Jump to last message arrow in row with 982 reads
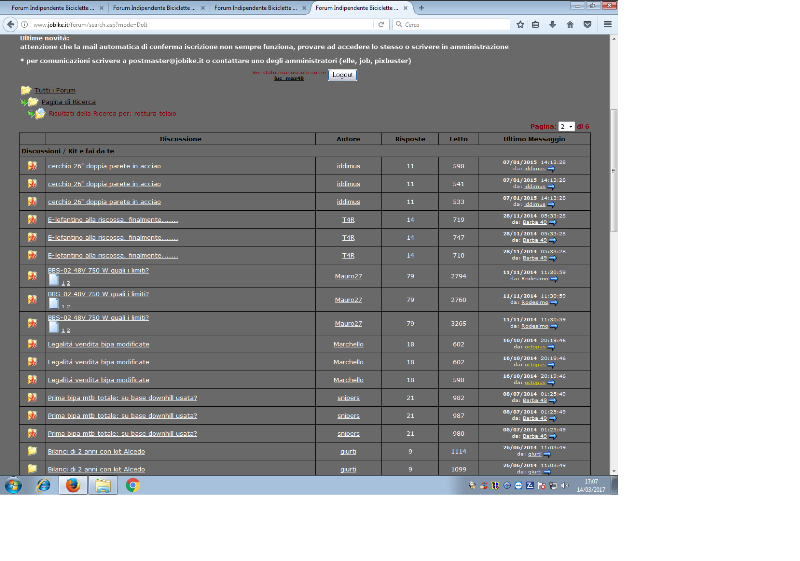This screenshot has height=561, width=800. (x=553, y=400)
